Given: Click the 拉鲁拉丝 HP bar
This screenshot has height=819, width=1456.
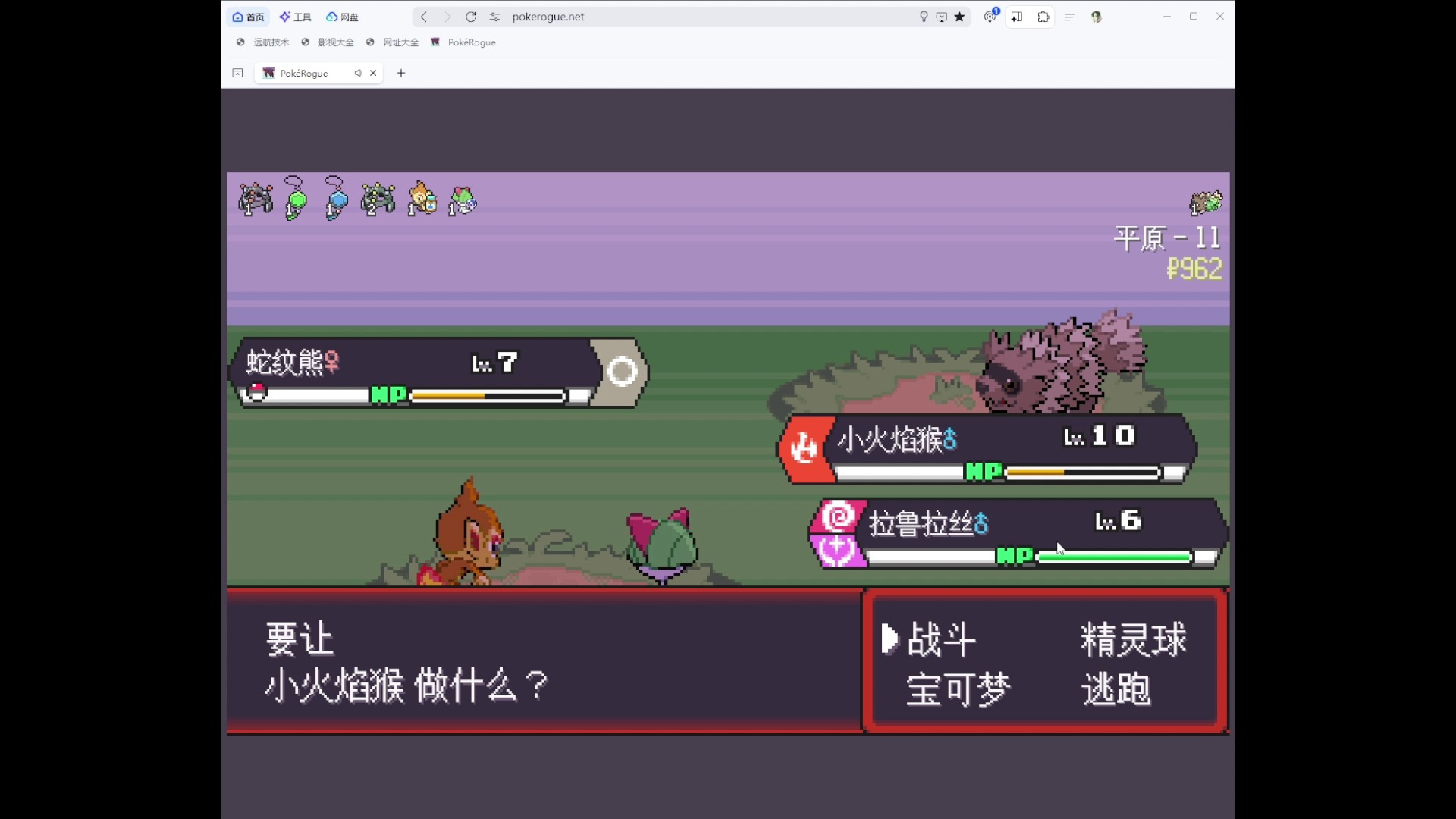Looking at the screenshot, I should (x=1114, y=557).
